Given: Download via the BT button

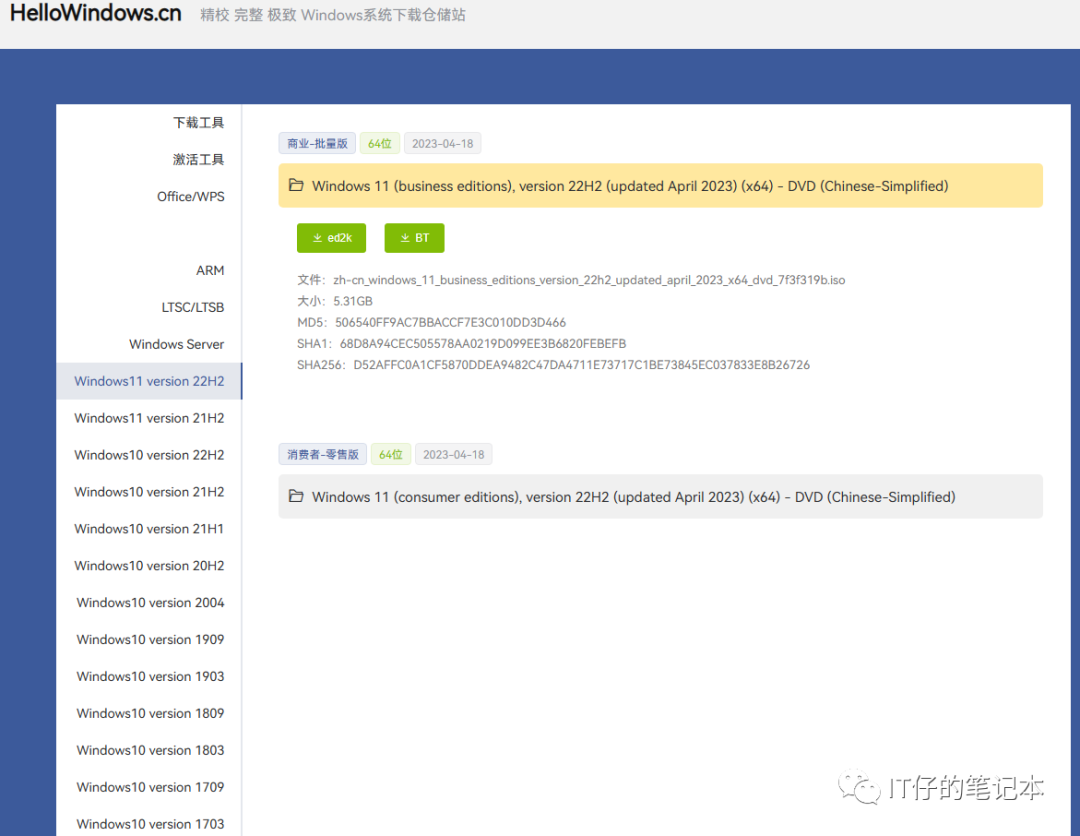Looking at the screenshot, I should [414, 238].
